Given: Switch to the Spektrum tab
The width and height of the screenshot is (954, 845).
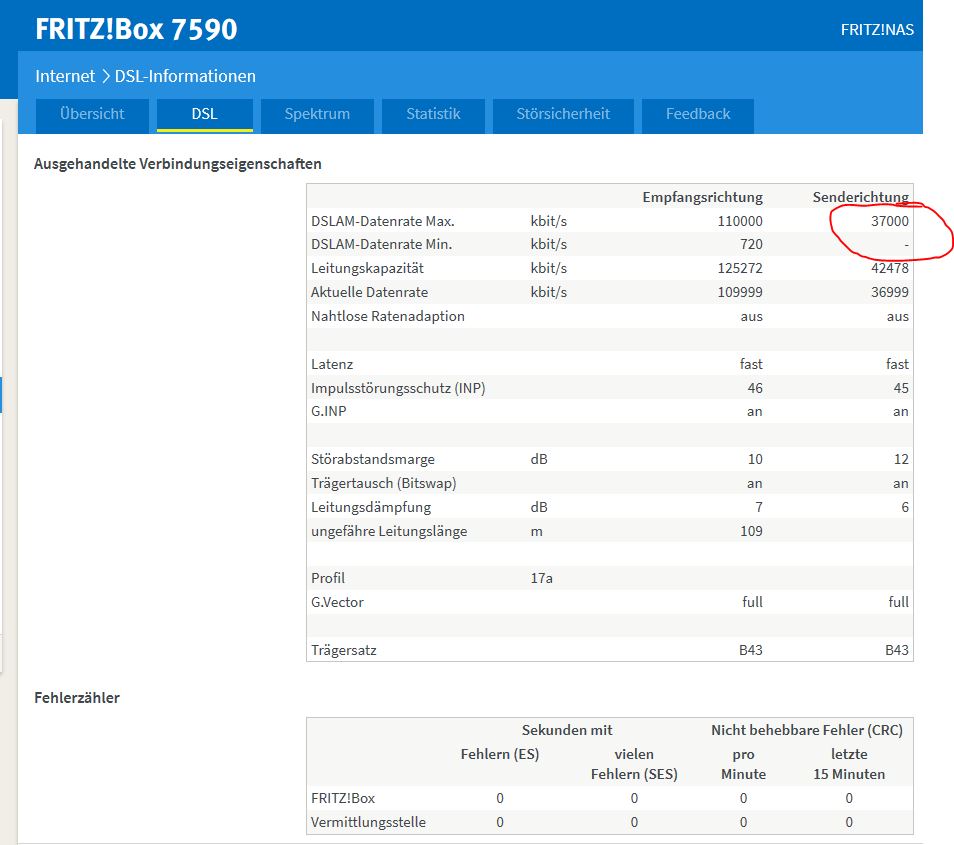Looking at the screenshot, I should click(317, 114).
